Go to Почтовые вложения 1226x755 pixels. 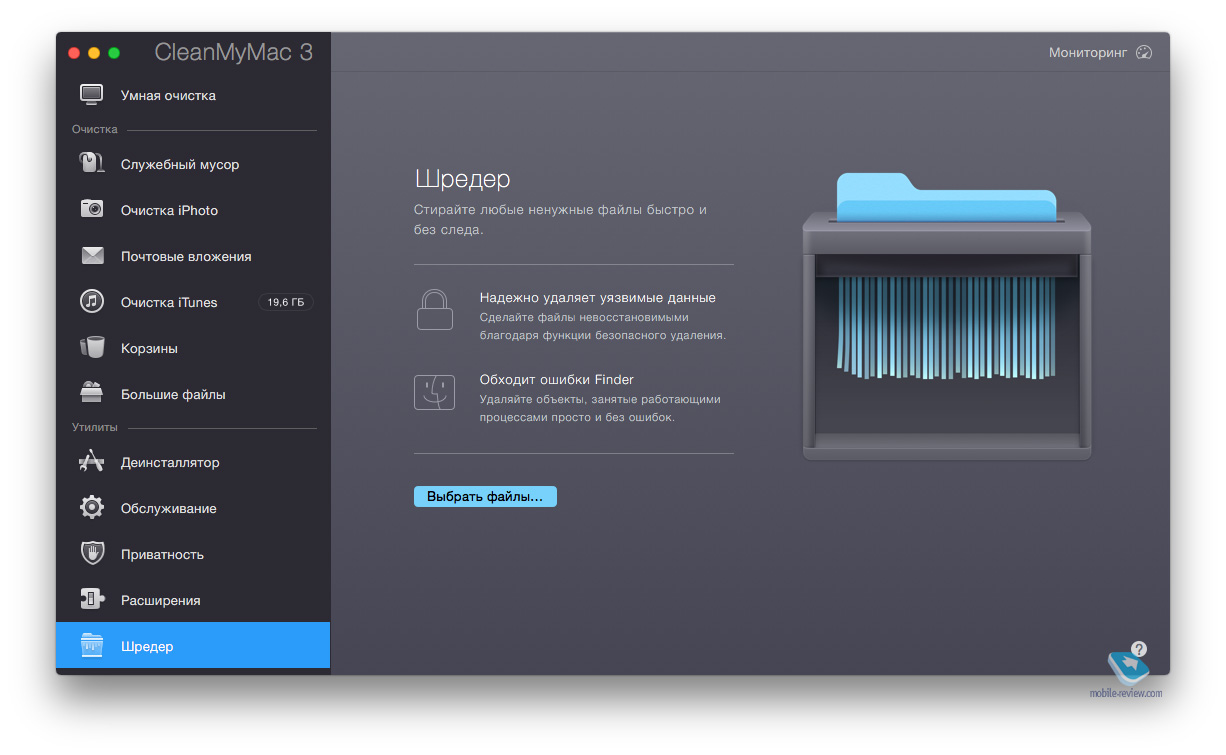coord(193,256)
